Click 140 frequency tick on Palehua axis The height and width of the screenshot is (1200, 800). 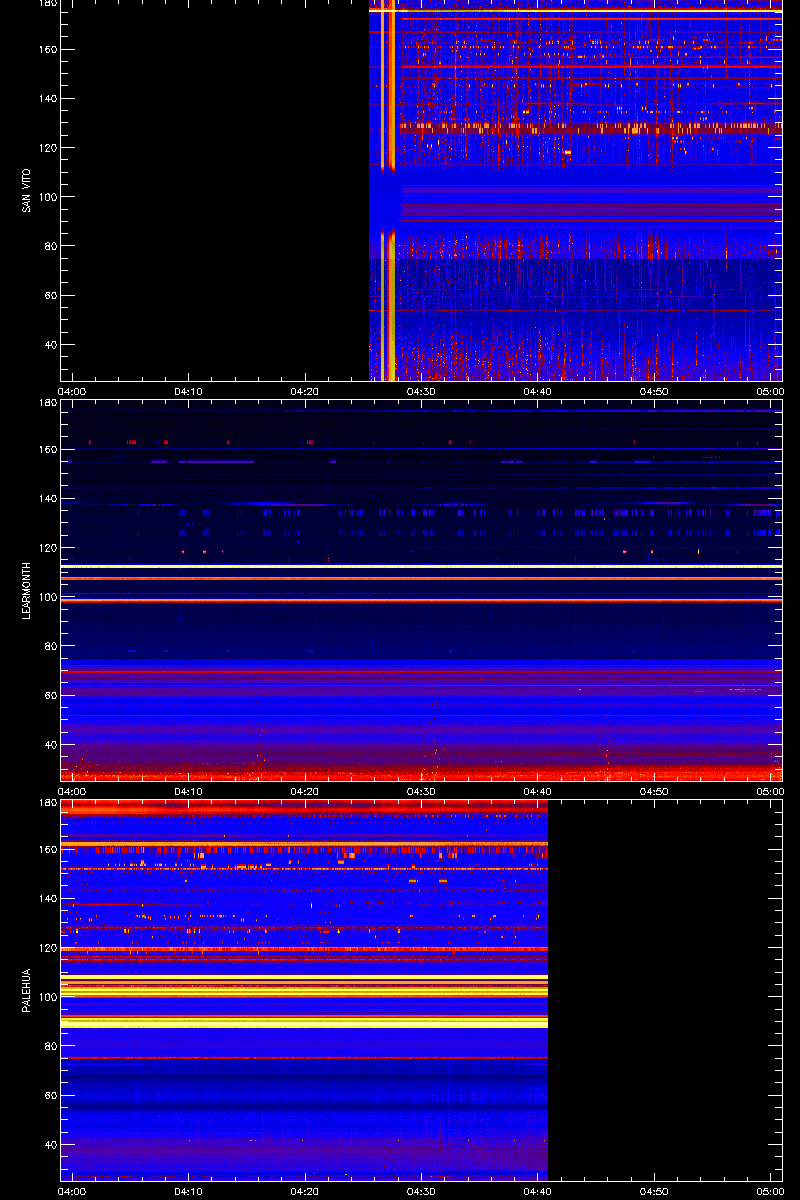(46, 899)
